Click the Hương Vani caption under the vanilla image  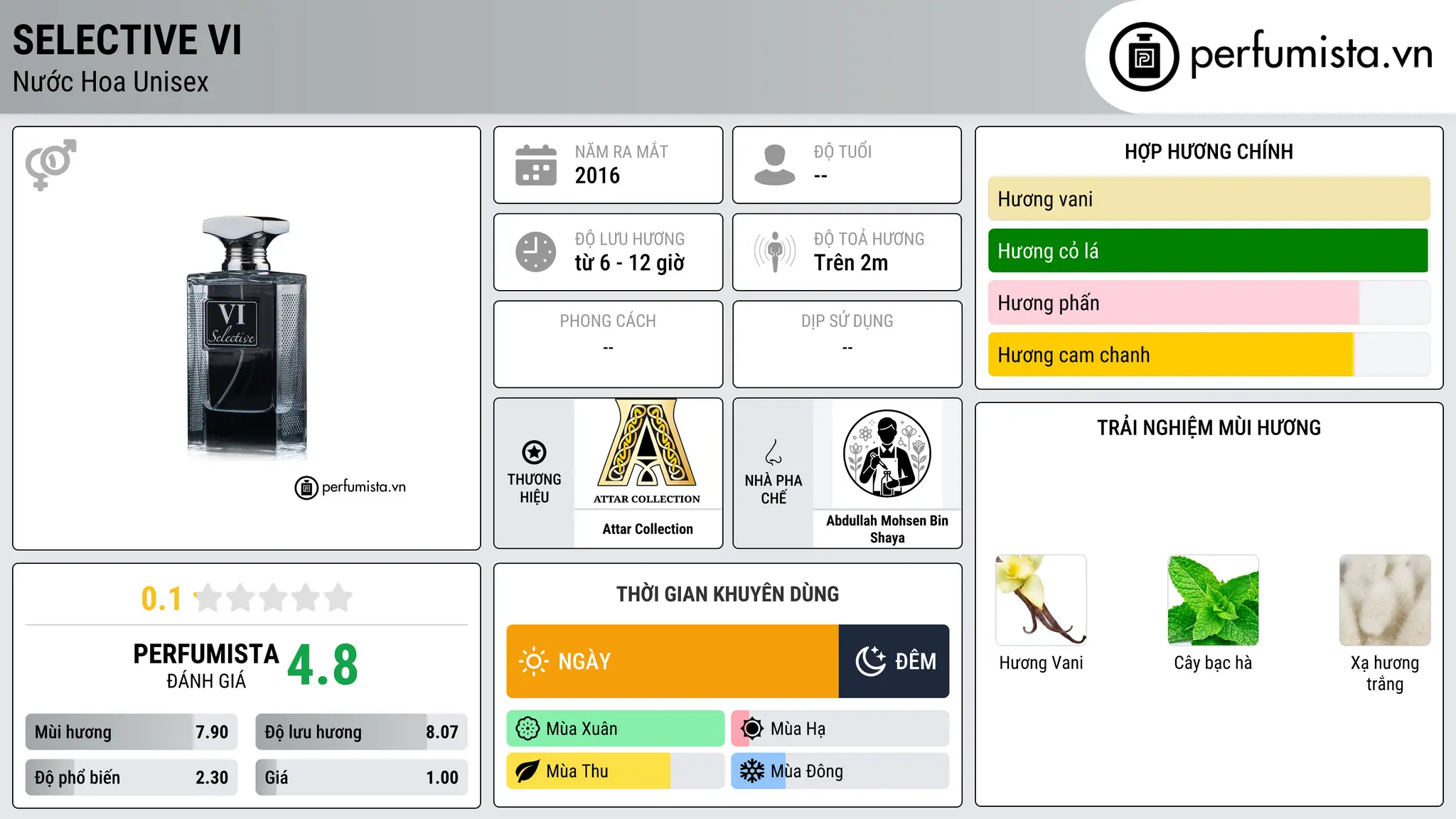[x=1041, y=663]
